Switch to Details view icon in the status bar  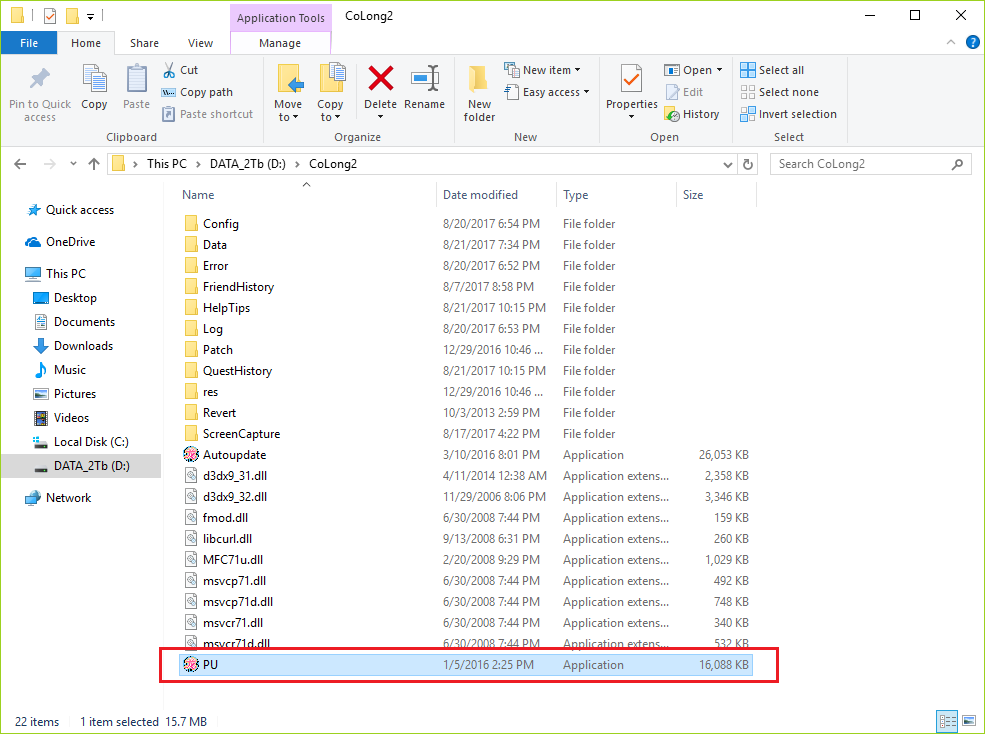tap(947, 721)
